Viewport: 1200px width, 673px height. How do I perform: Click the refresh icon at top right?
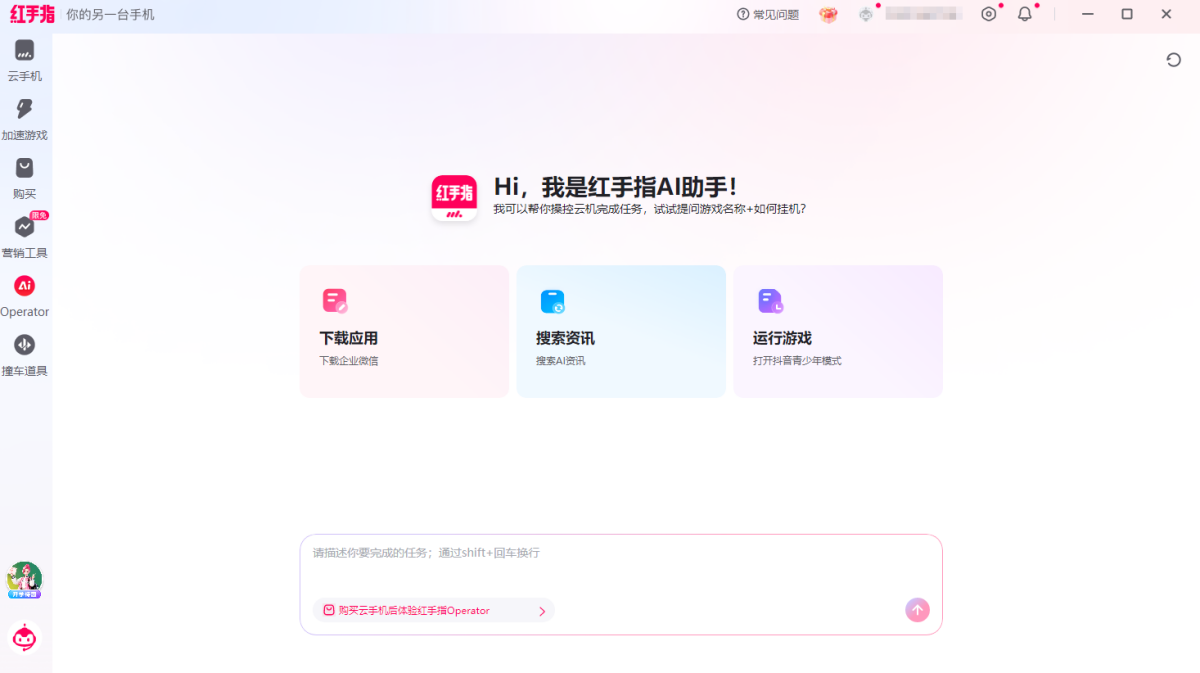click(x=1174, y=60)
